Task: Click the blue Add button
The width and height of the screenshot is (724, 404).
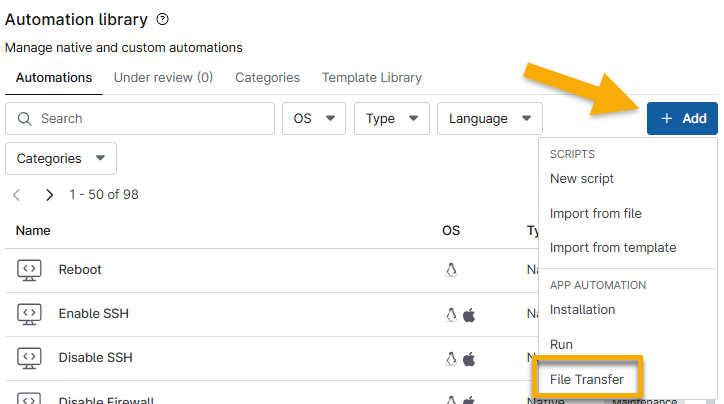Action: [x=682, y=119]
